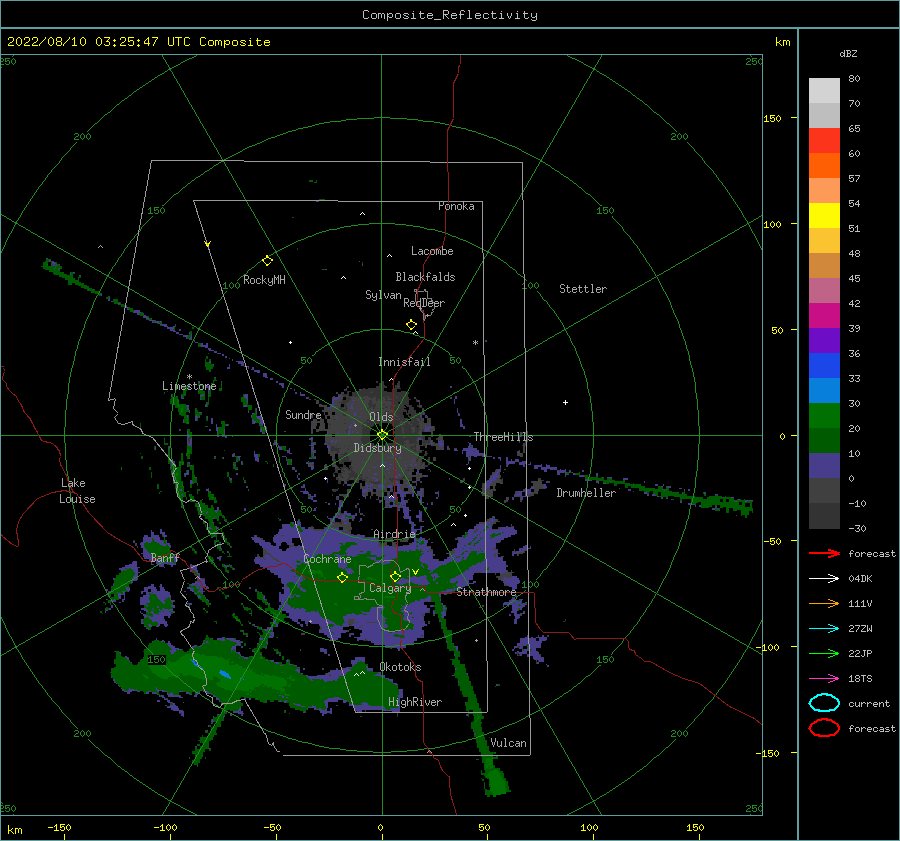Click the yellow diamond marker above Calgary label
900x841 pixels.
pos(395,576)
